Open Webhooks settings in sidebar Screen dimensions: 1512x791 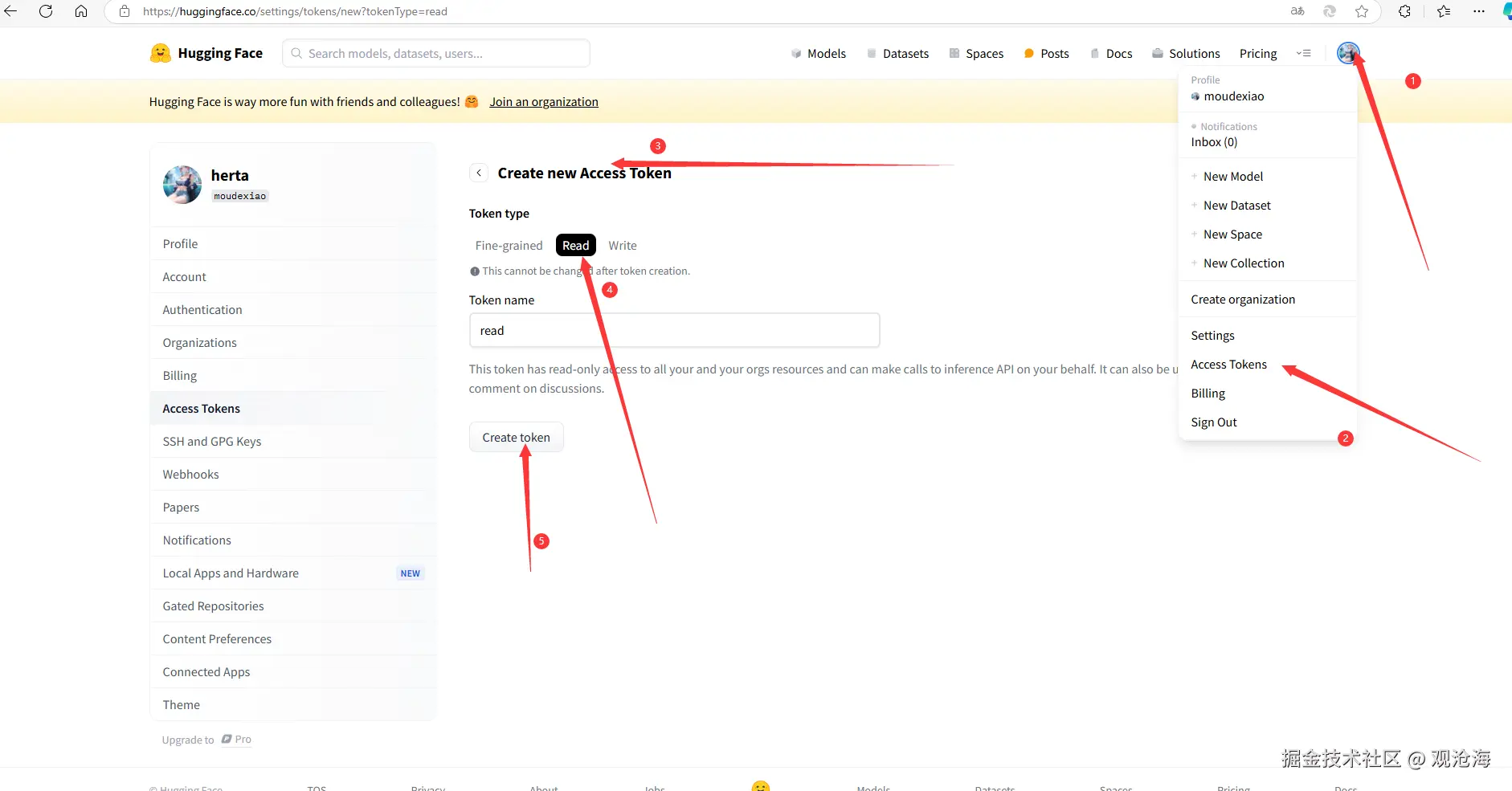tap(293, 475)
